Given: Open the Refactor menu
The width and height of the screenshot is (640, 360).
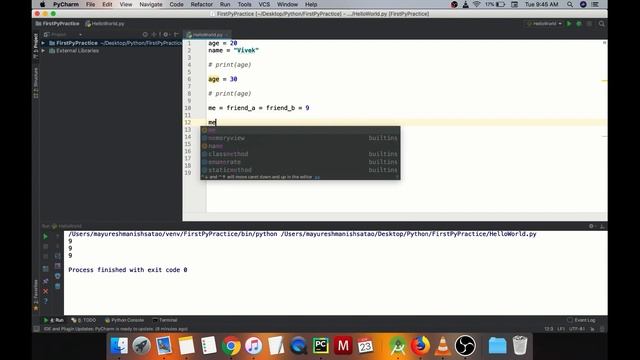Looking at the screenshot, I should click(x=202, y=4).
